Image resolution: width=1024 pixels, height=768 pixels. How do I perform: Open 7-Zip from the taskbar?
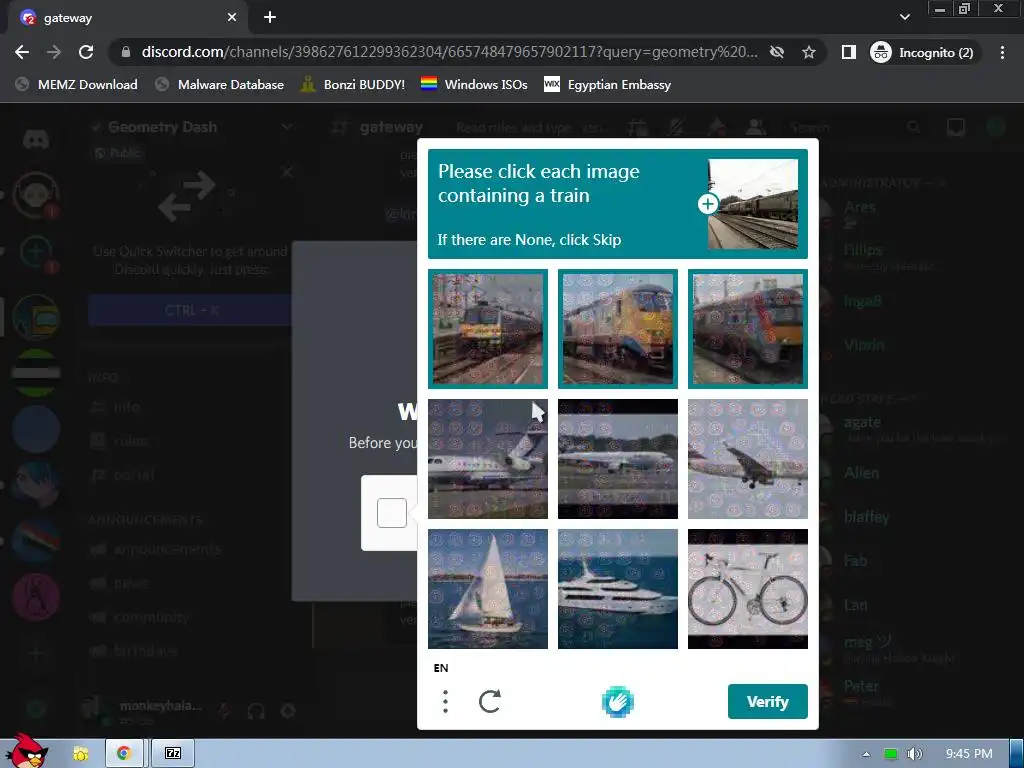pos(172,753)
